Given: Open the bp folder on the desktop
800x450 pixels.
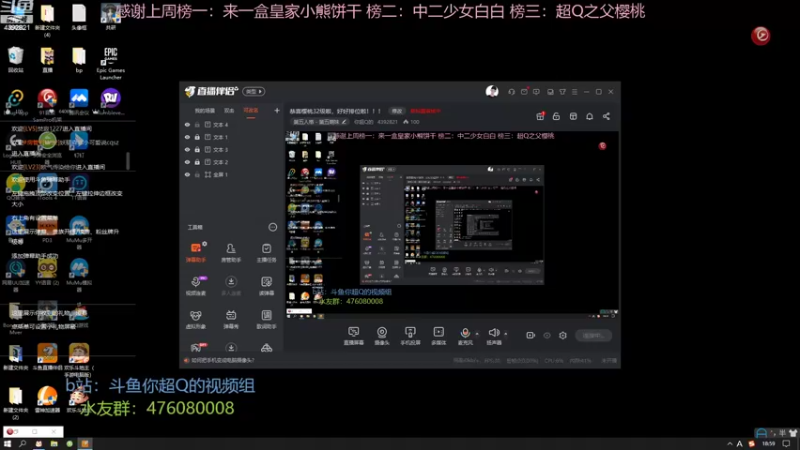Looking at the screenshot, I should coord(79,60).
